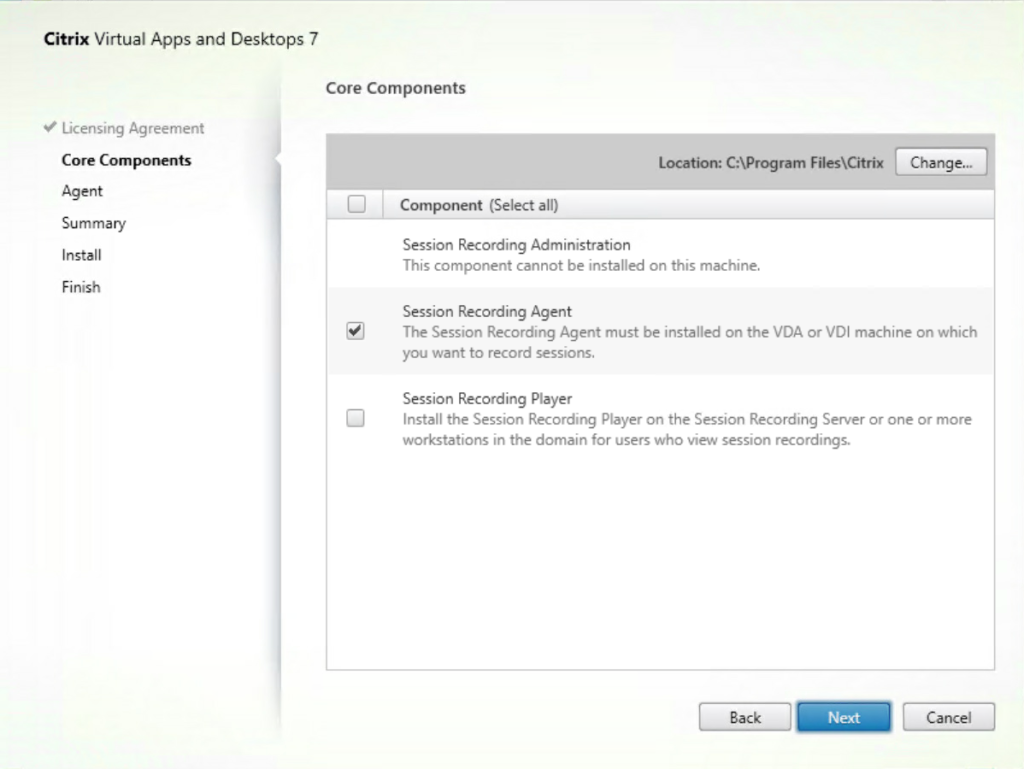Click the Session Recording Player description text
The height and width of the screenshot is (769, 1024).
point(687,430)
